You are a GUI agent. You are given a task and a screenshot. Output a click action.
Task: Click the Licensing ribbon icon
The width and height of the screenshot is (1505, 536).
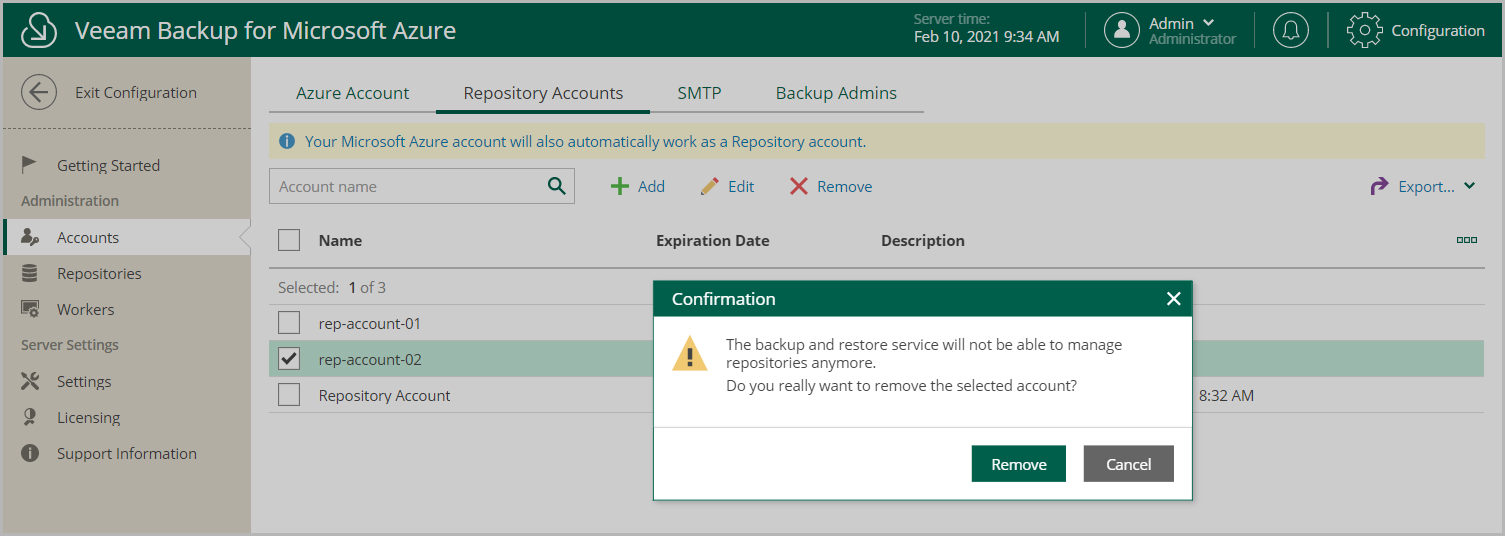pos(30,417)
